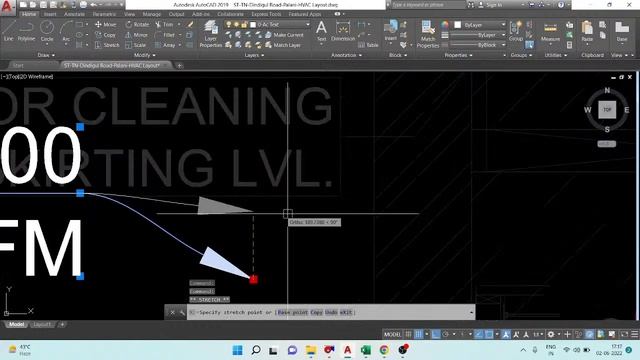The image size is (640, 360).
Task: Switch to the Model layout tab
Action: pyautogui.click(x=16, y=324)
